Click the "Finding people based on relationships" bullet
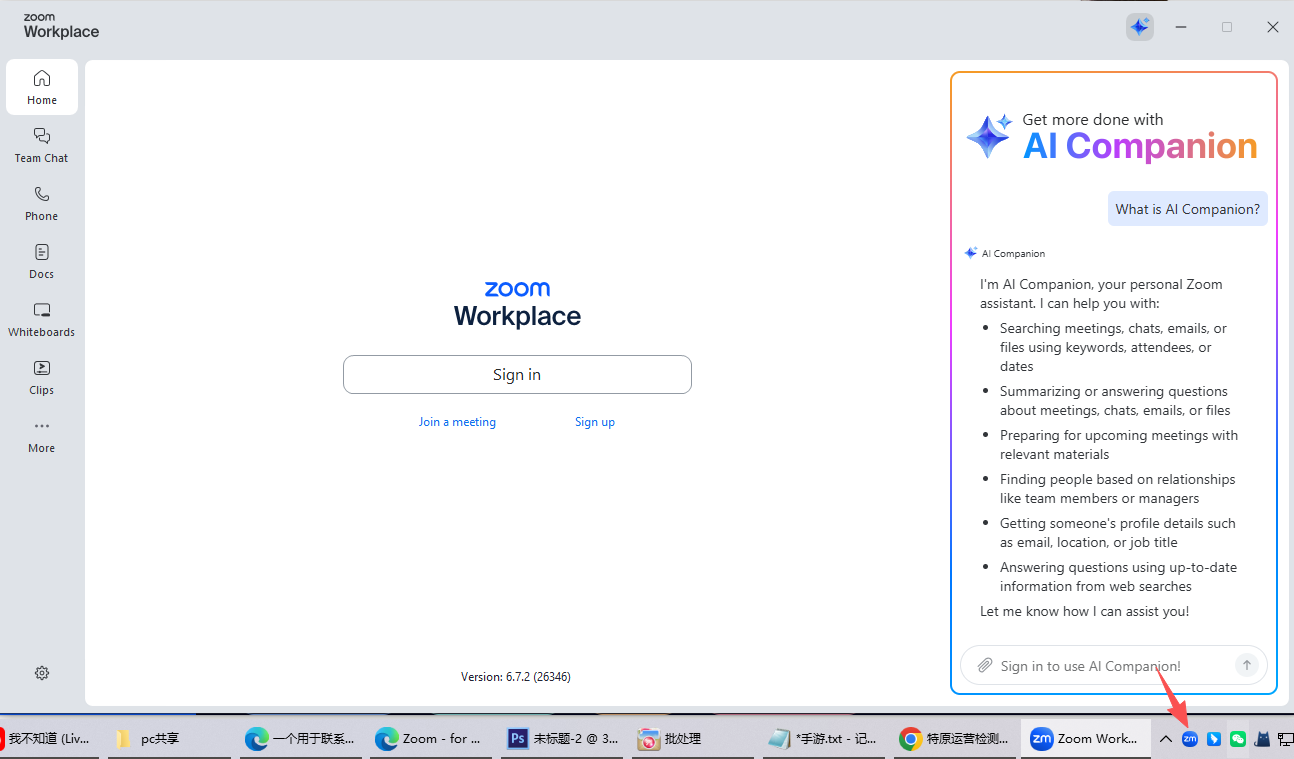Image resolution: width=1294 pixels, height=759 pixels. [1117, 489]
